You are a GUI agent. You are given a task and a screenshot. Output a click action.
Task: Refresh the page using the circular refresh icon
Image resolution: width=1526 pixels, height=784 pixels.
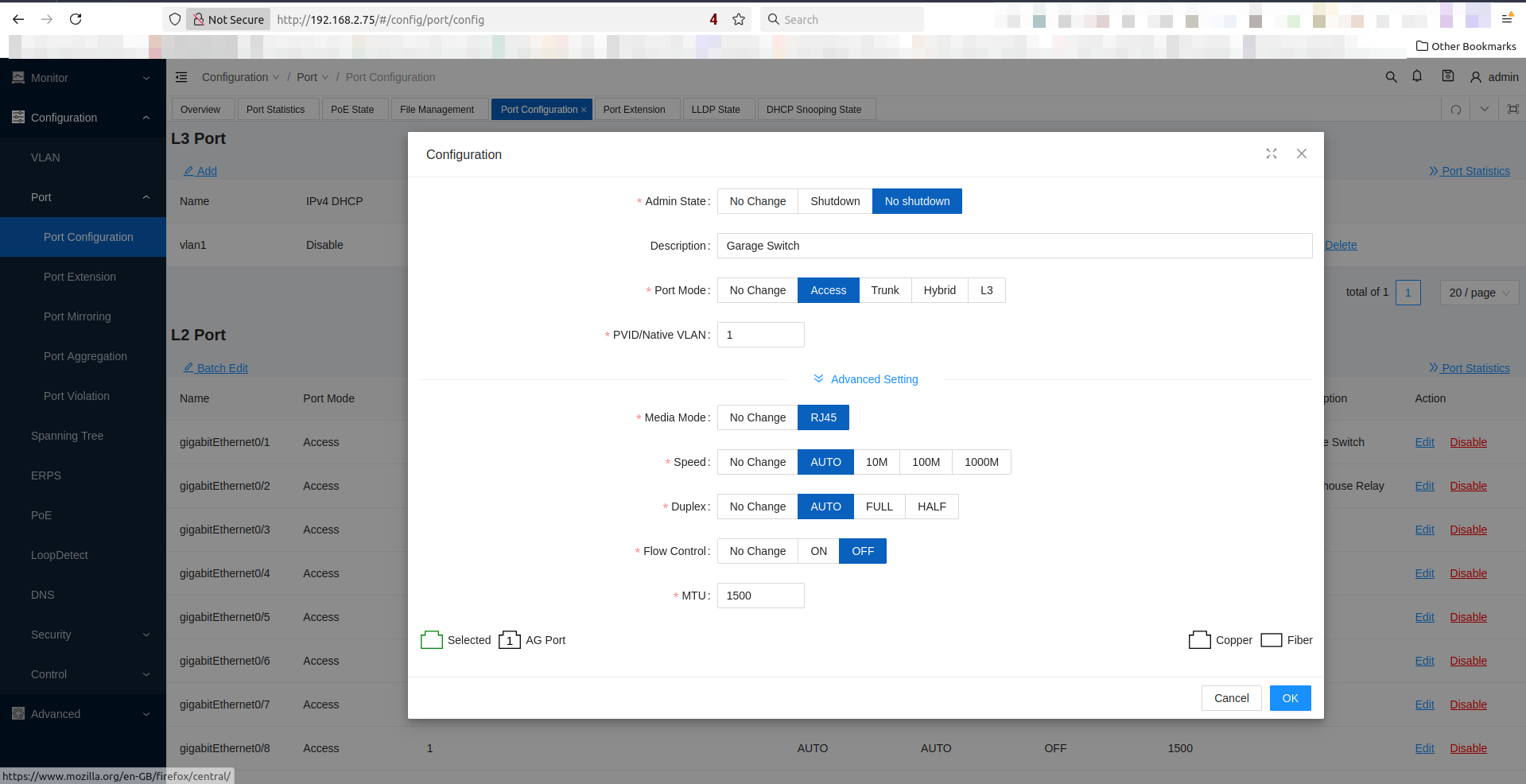(1454, 109)
